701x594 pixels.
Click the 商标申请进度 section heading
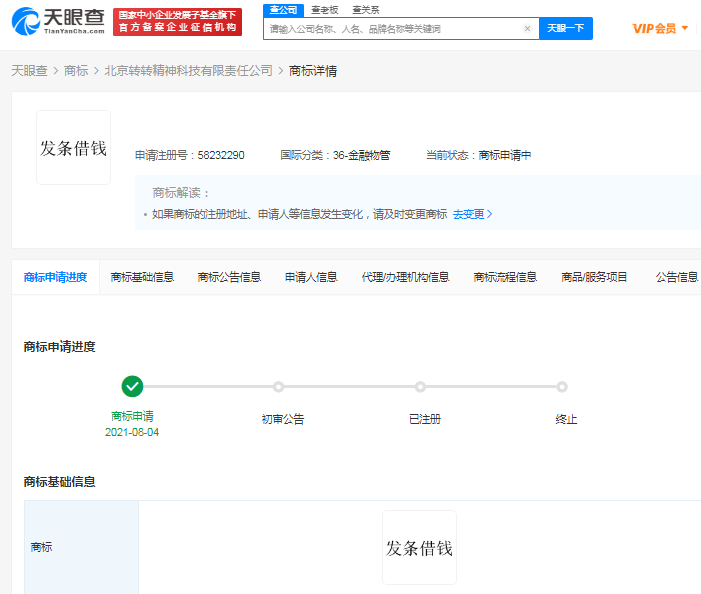[x=59, y=346]
